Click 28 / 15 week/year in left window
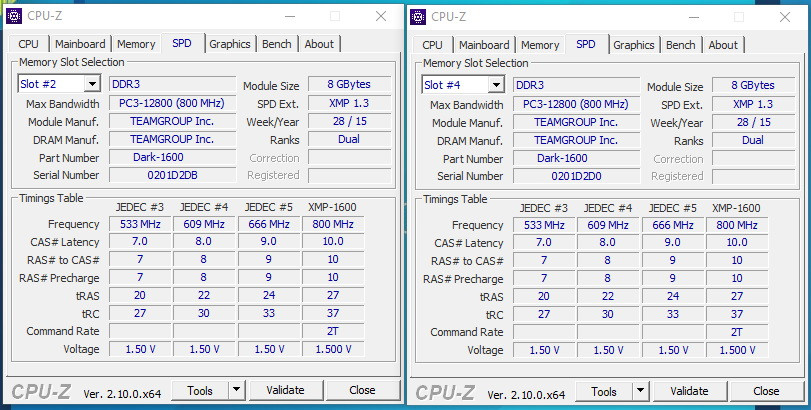This screenshot has height=410, width=811. pos(349,121)
